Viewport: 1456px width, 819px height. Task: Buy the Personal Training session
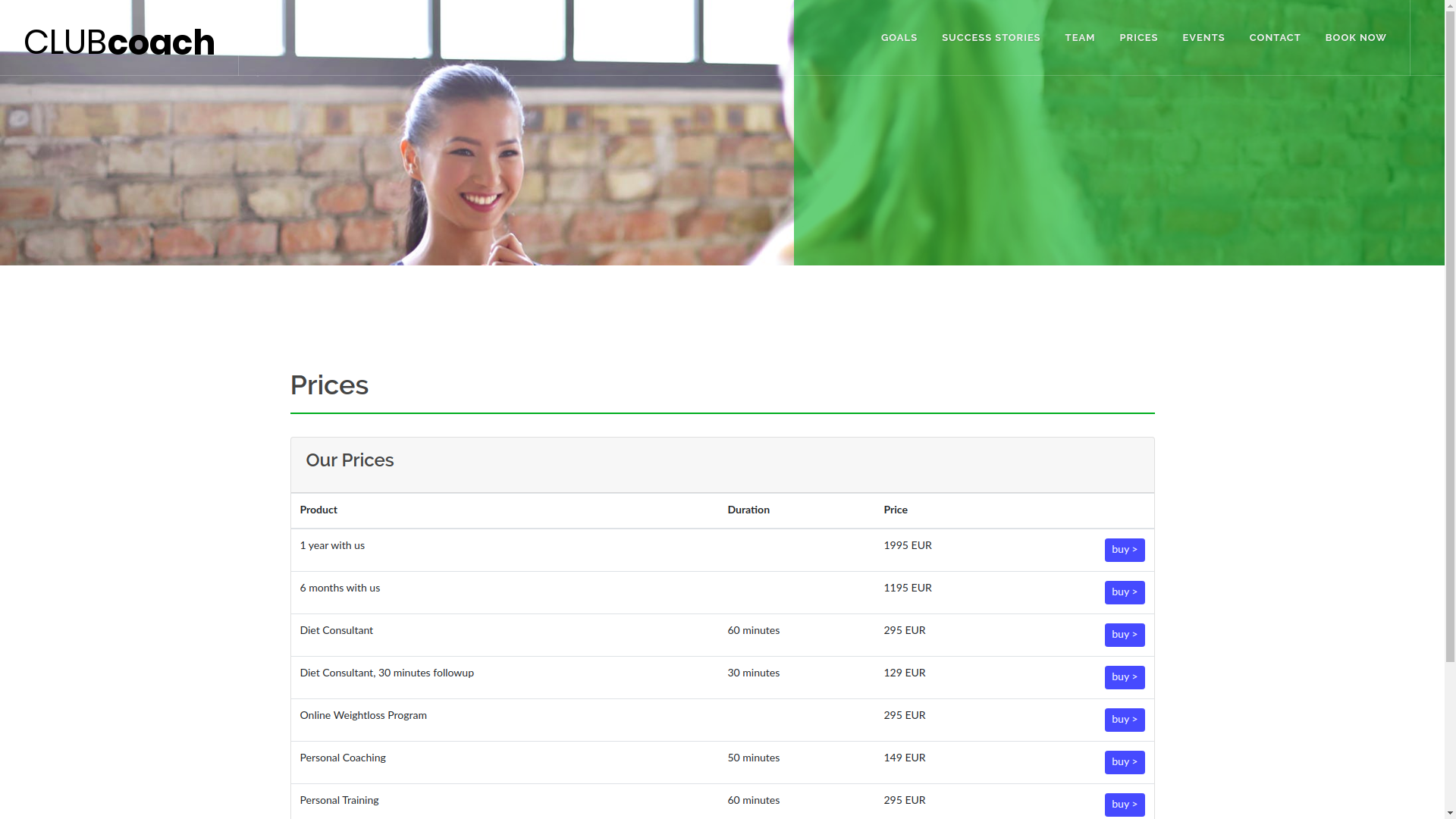tap(1124, 805)
